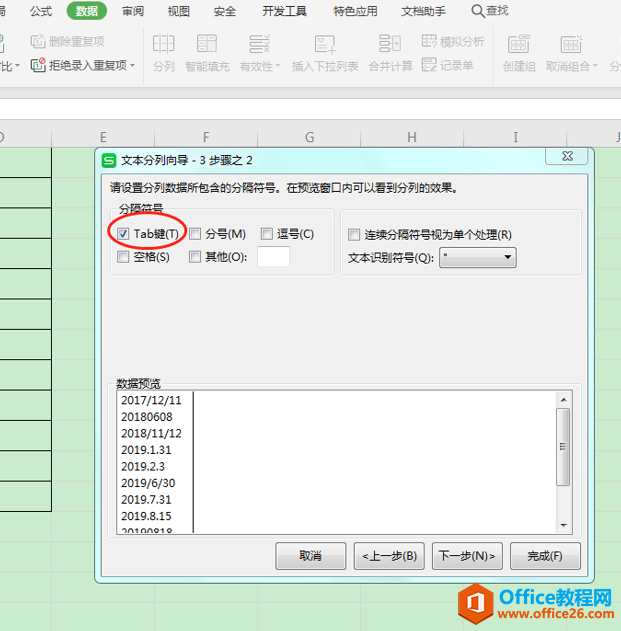The height and width of the screenshot is (631, 621).
Task: Click the WPS logo in dialog title
Action: 109,160
